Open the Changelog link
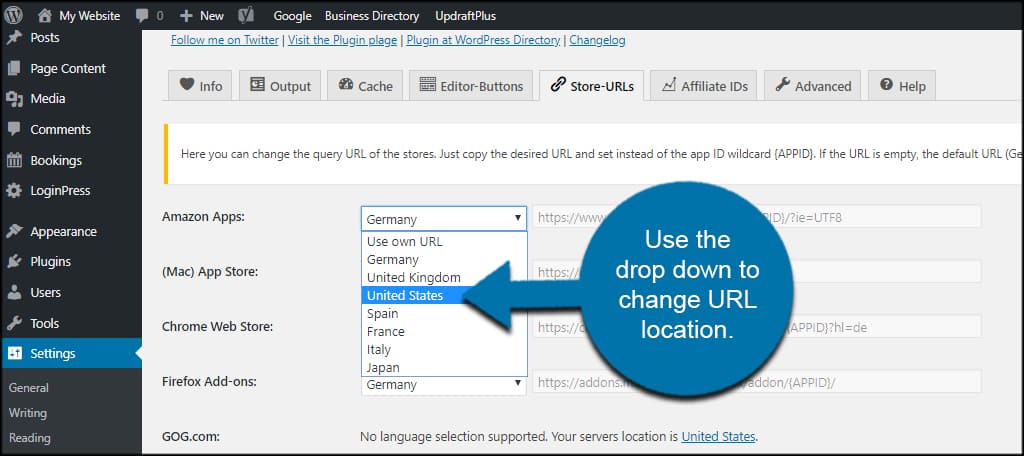This screenshot has width=1024, height=456. [x=598, y=40]
